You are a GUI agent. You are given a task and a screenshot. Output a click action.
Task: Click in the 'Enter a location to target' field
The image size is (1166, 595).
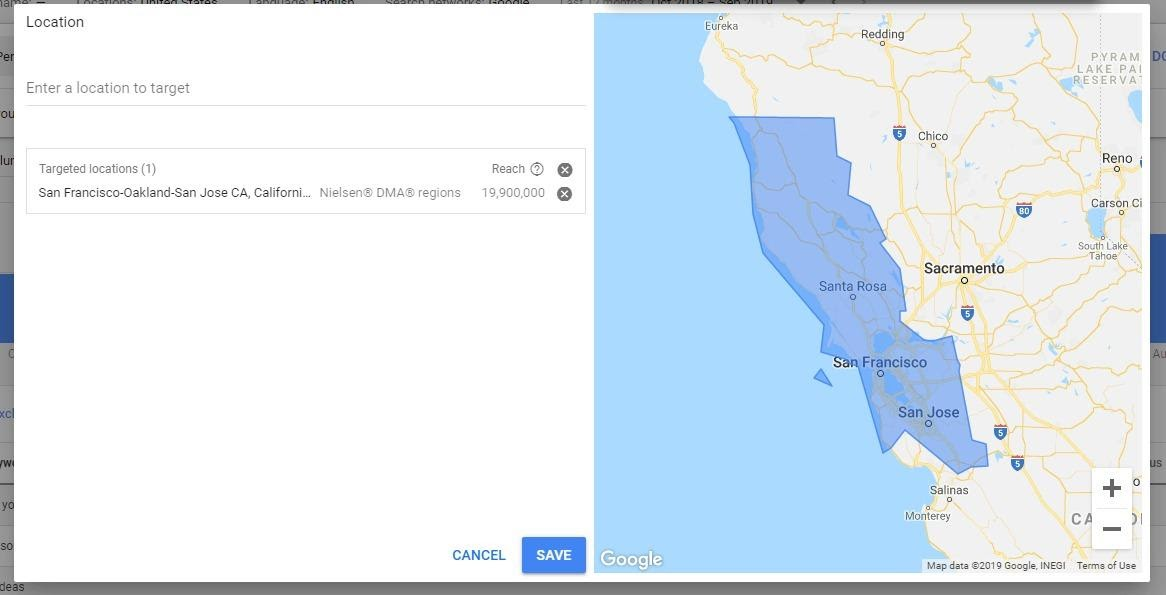coord(306,89)
